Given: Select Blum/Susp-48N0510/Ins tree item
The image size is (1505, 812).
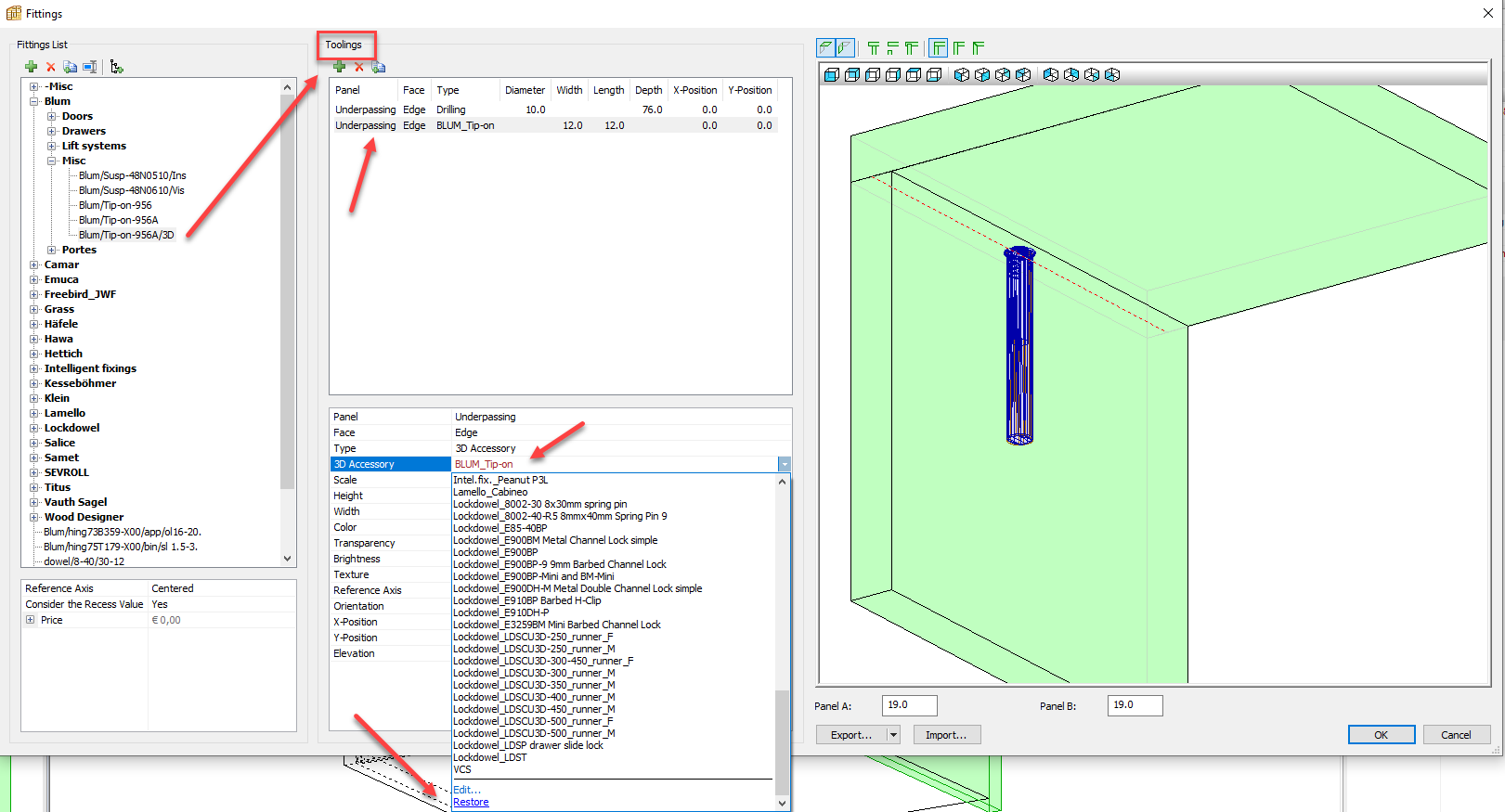Looking at the screenshot, I should 133,175.
